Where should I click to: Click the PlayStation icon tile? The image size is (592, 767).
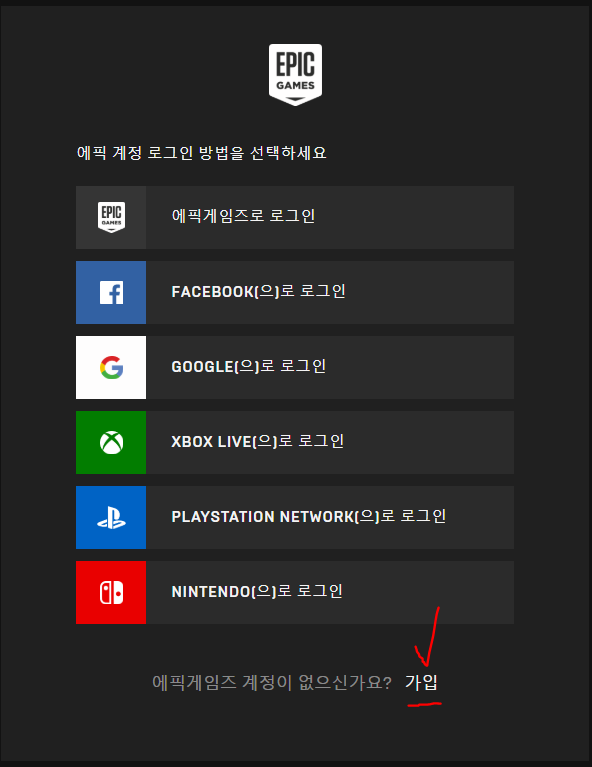(111, 517)
